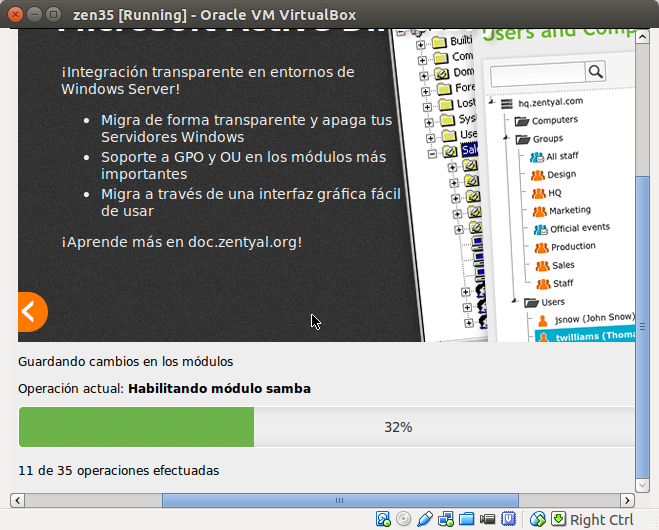Select the Sales group entry
659x530 pixels.
point(563,265)
